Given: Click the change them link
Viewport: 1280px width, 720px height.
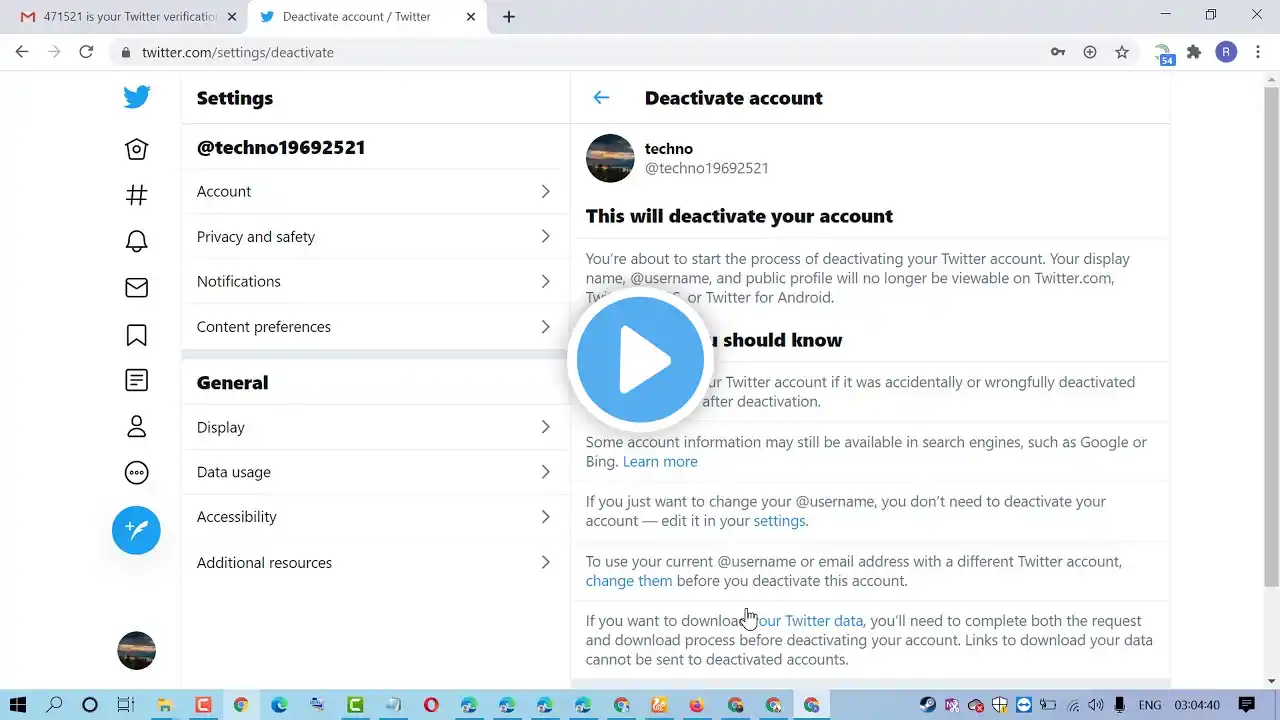Looking at the screenshot, I should pyautogui.click(x=629, y=581).
